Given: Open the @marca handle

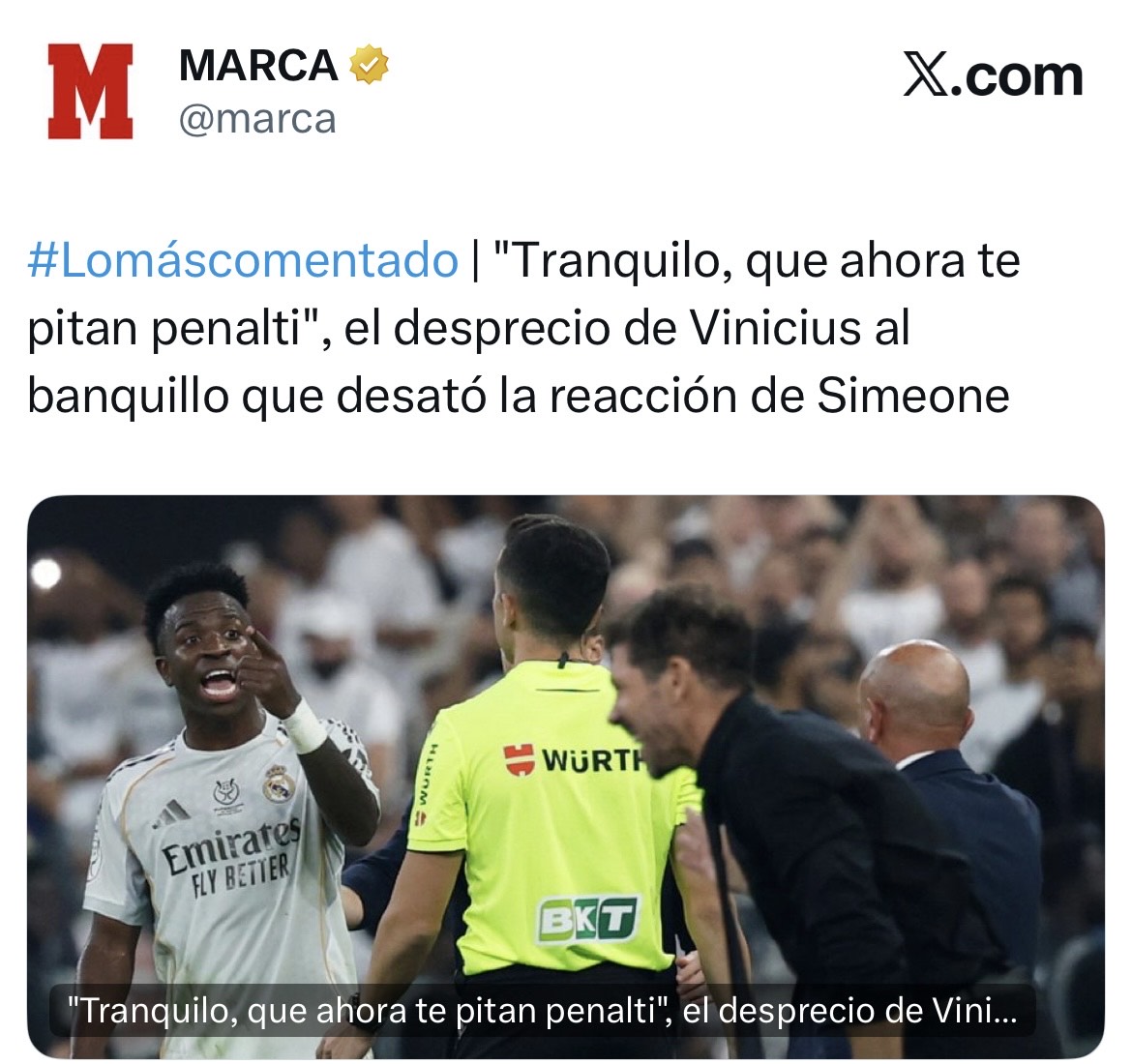Looking at the screenshot, I should pos(257,119).
